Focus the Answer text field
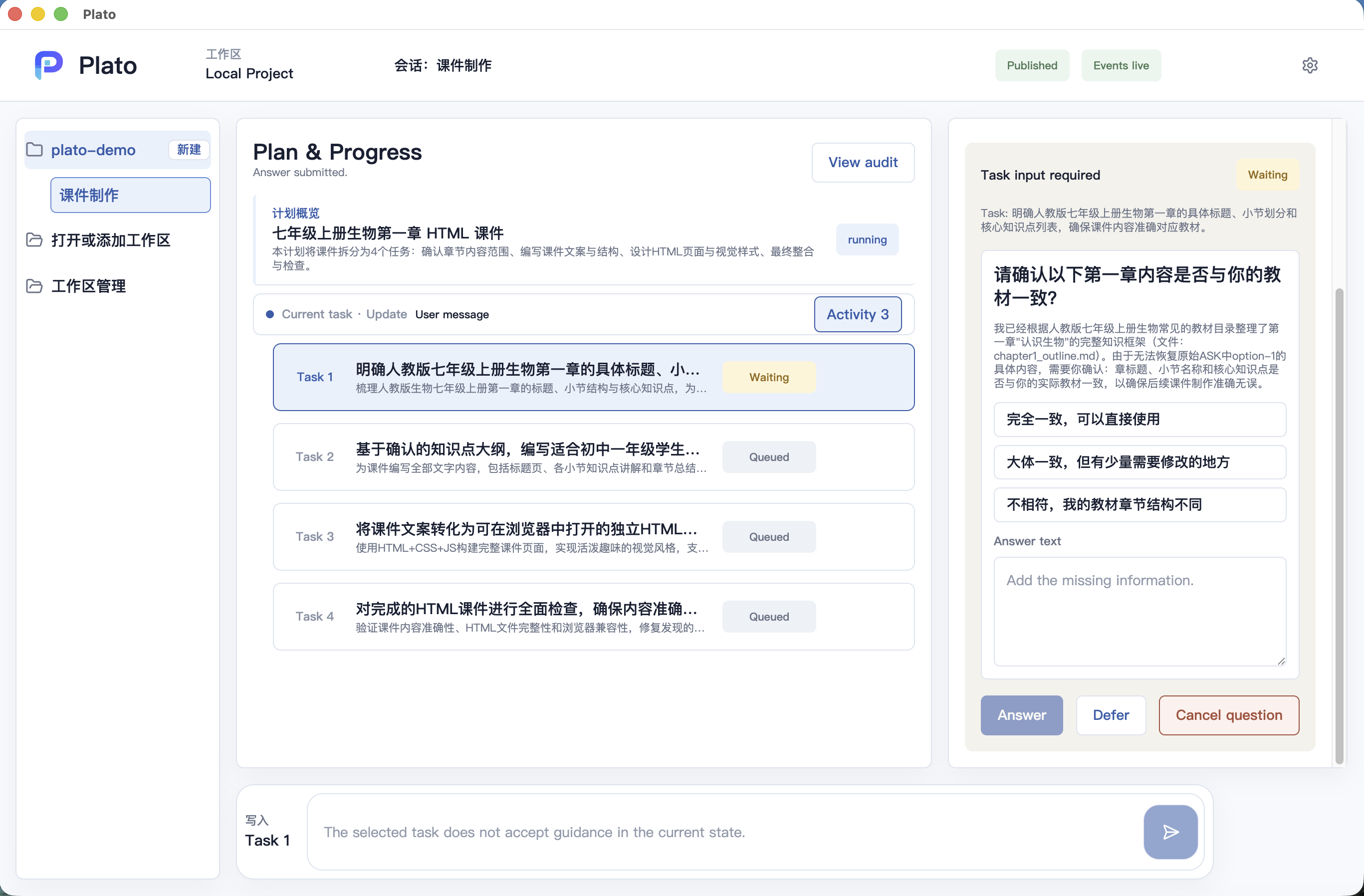The width and height of the screenshot is (1364, 896). [1139, 612]
